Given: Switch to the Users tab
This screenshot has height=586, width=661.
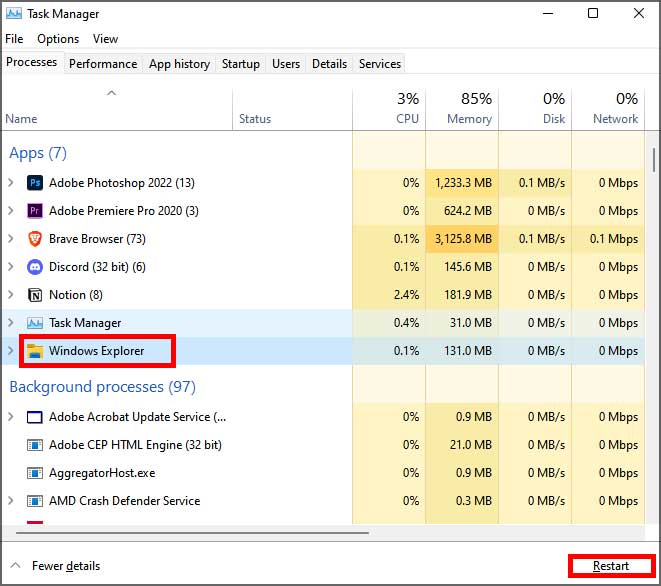Looking at the screenshot, I should point(286,64).
